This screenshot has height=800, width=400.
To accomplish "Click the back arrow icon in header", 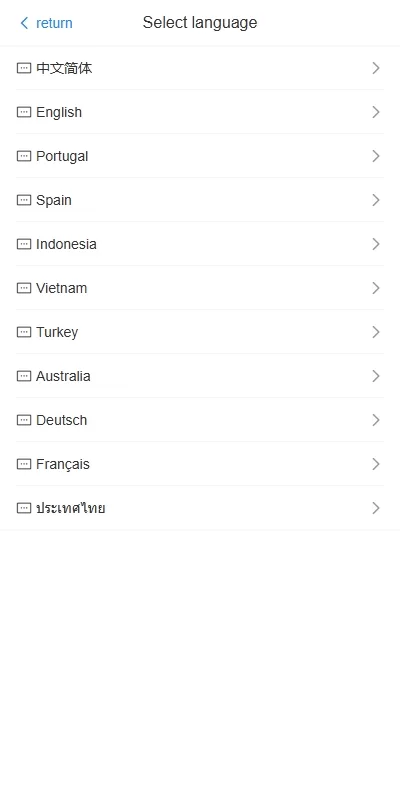I will 24,23.
